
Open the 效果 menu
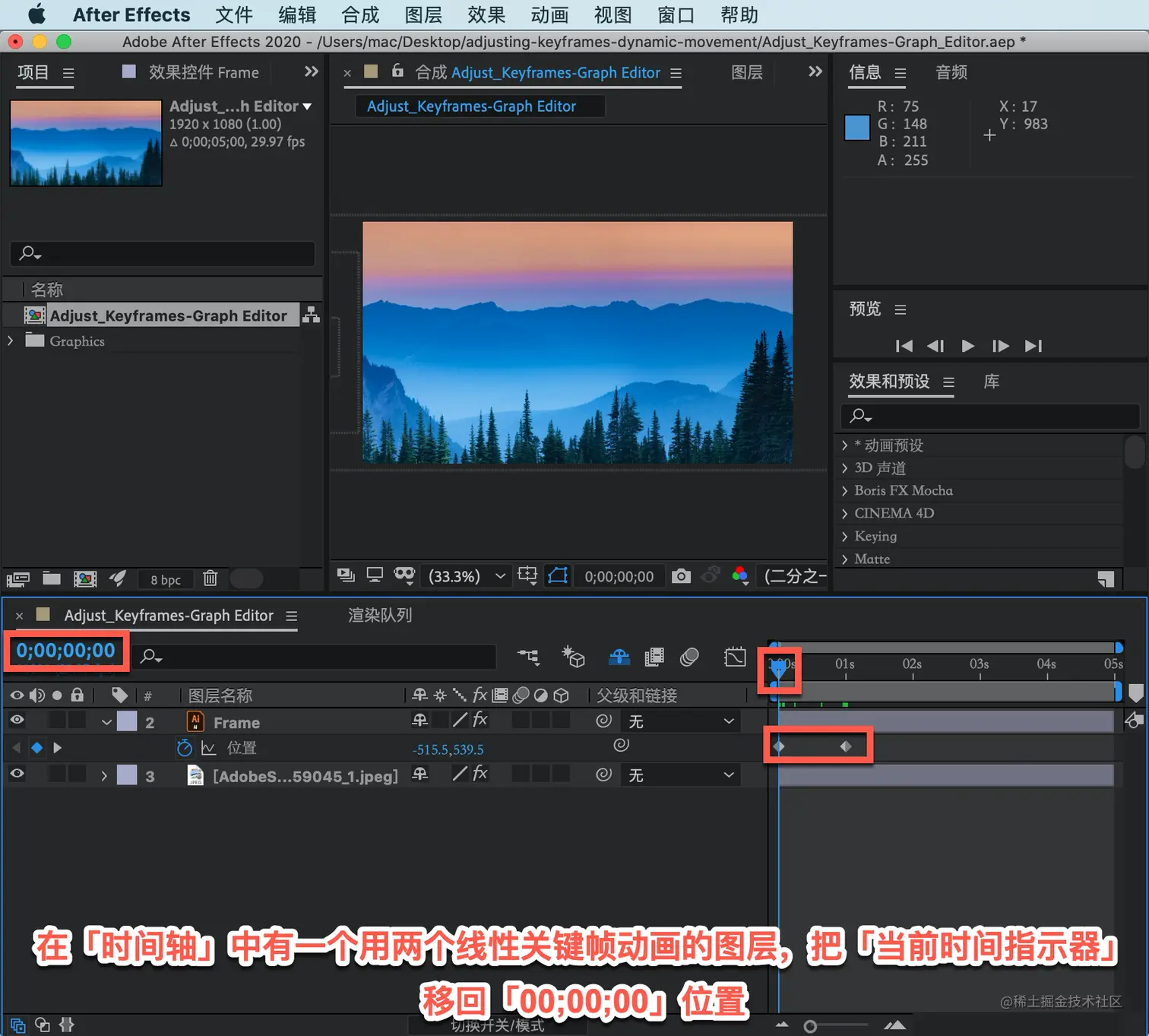[486, 14]
